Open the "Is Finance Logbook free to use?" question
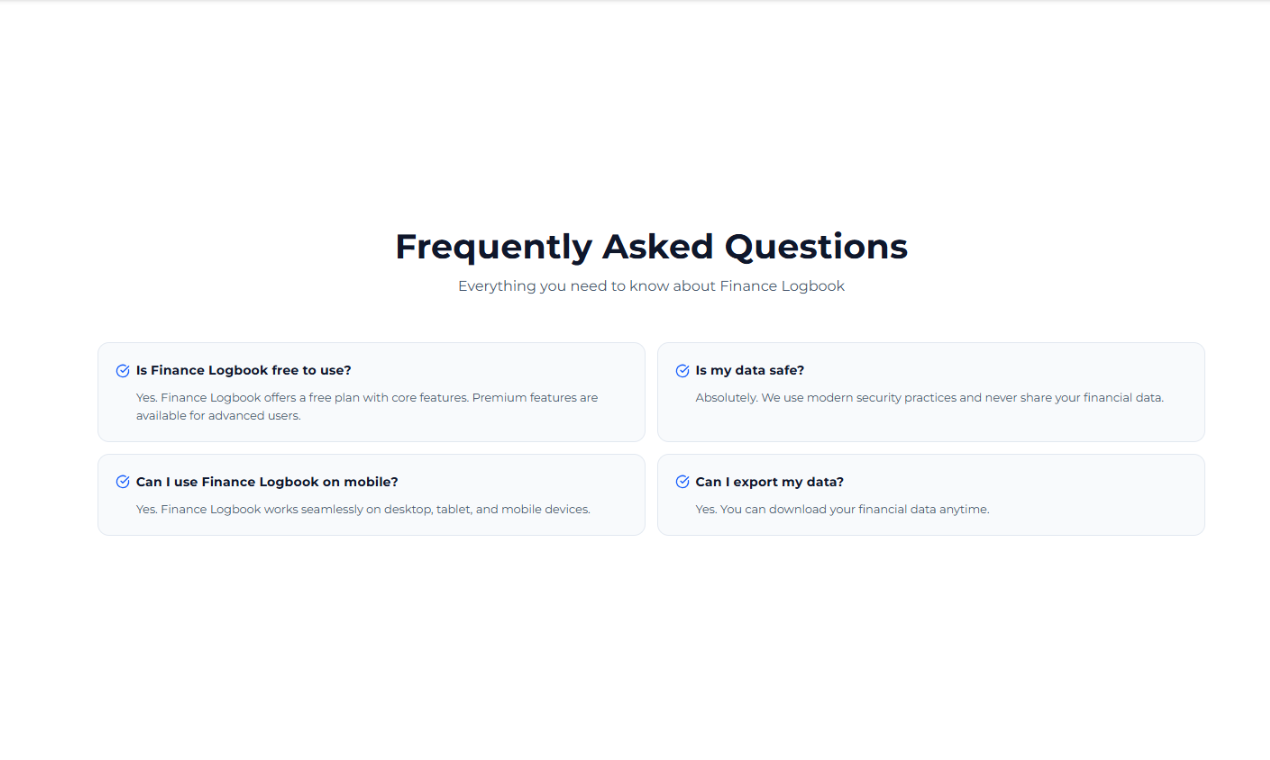The height and width of the screenshot is (760, 1270). click(244, 371)
